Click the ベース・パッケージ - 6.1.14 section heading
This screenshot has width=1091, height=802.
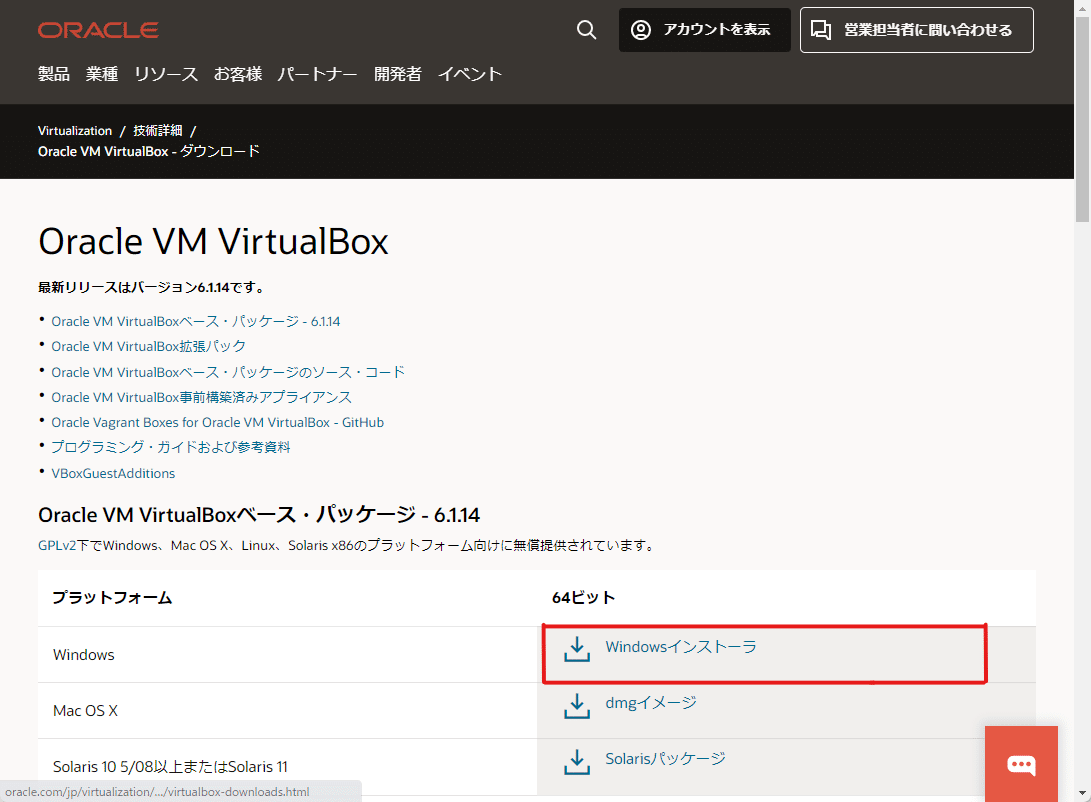pos(259,515)
